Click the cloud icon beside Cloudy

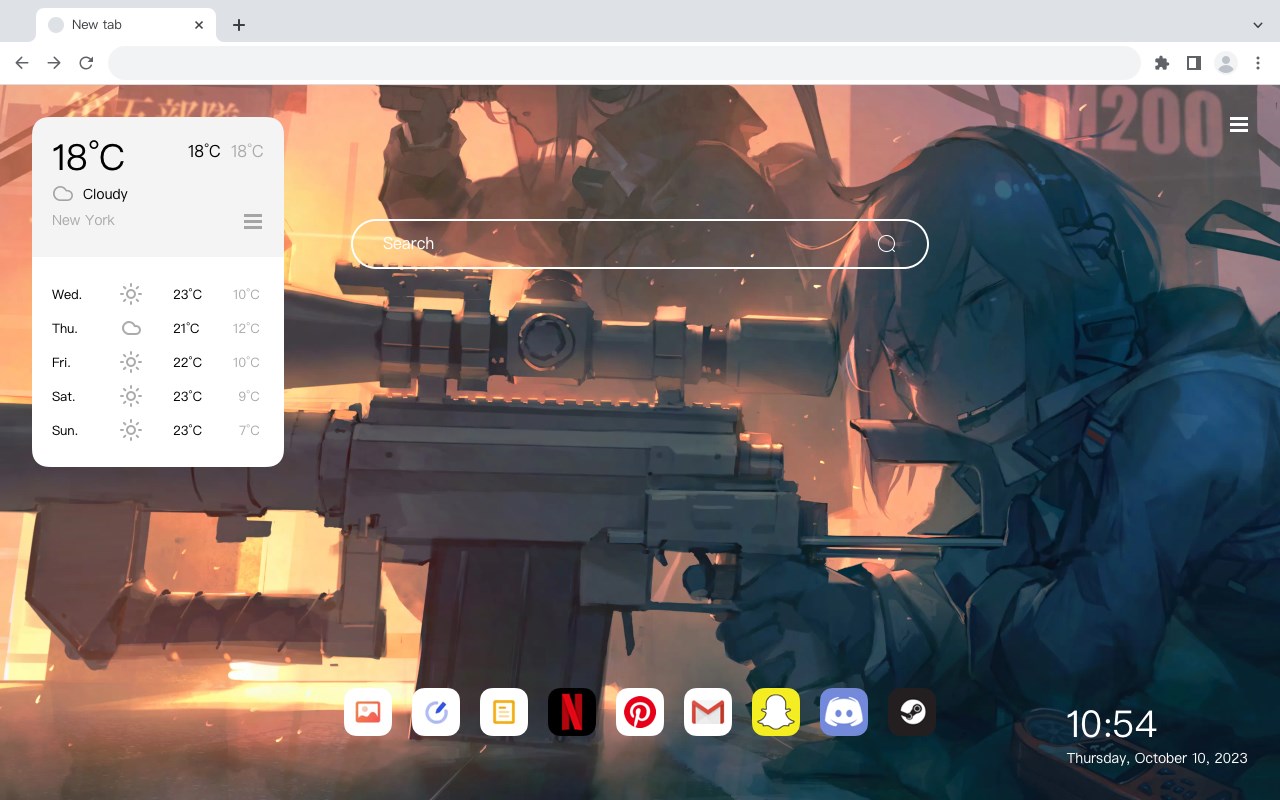coord(62,194)
